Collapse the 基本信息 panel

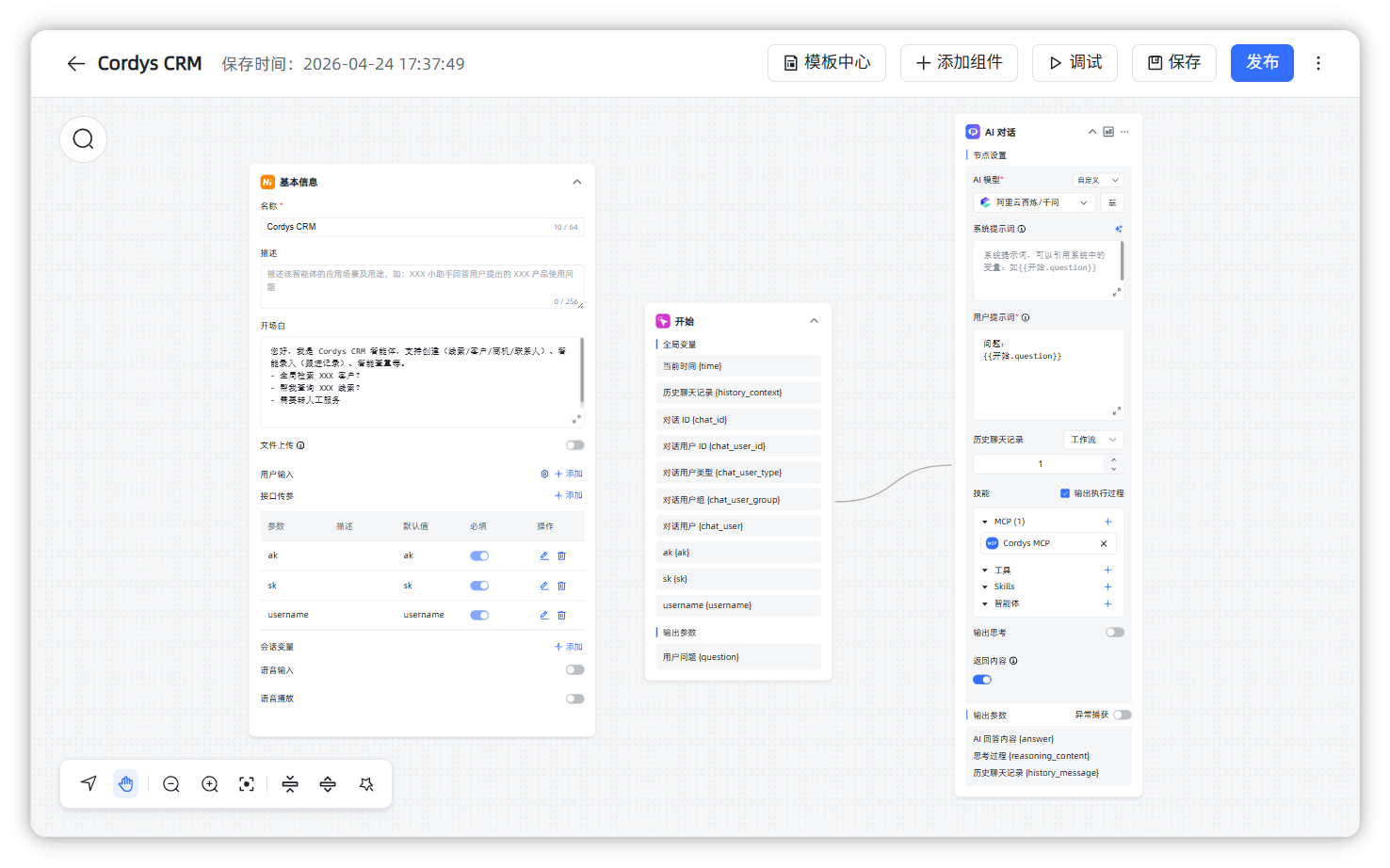[x=577, y=182]
